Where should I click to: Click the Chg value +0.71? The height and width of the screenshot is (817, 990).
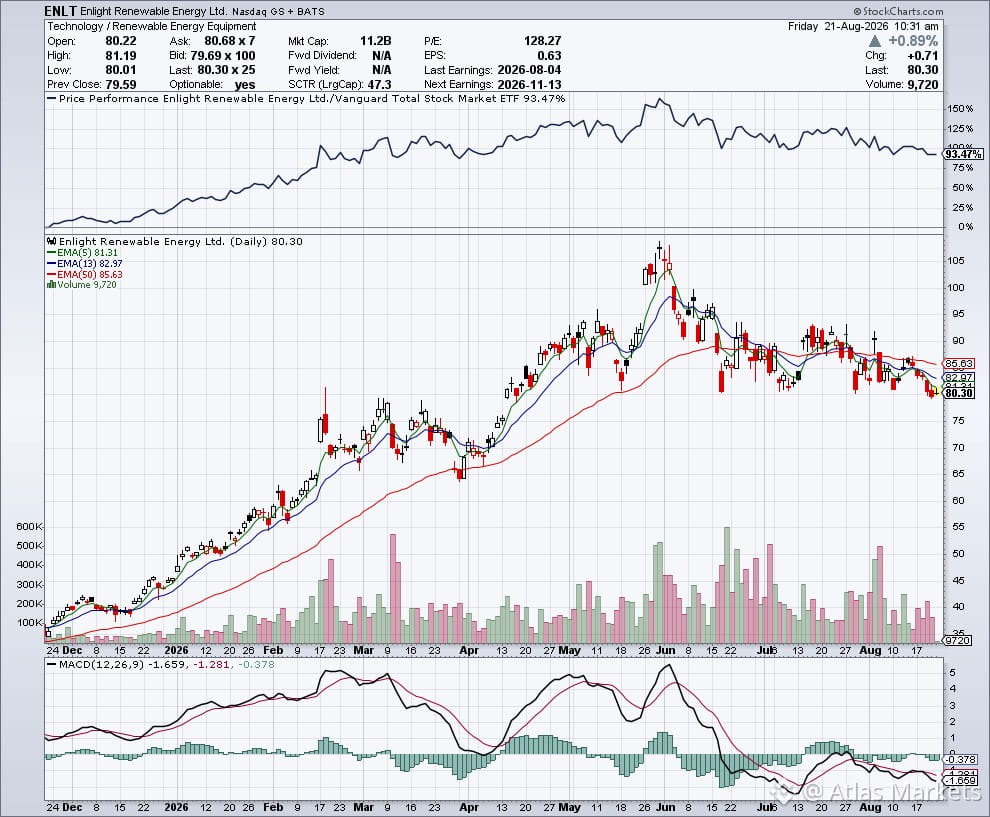click(x=923, y=56)
